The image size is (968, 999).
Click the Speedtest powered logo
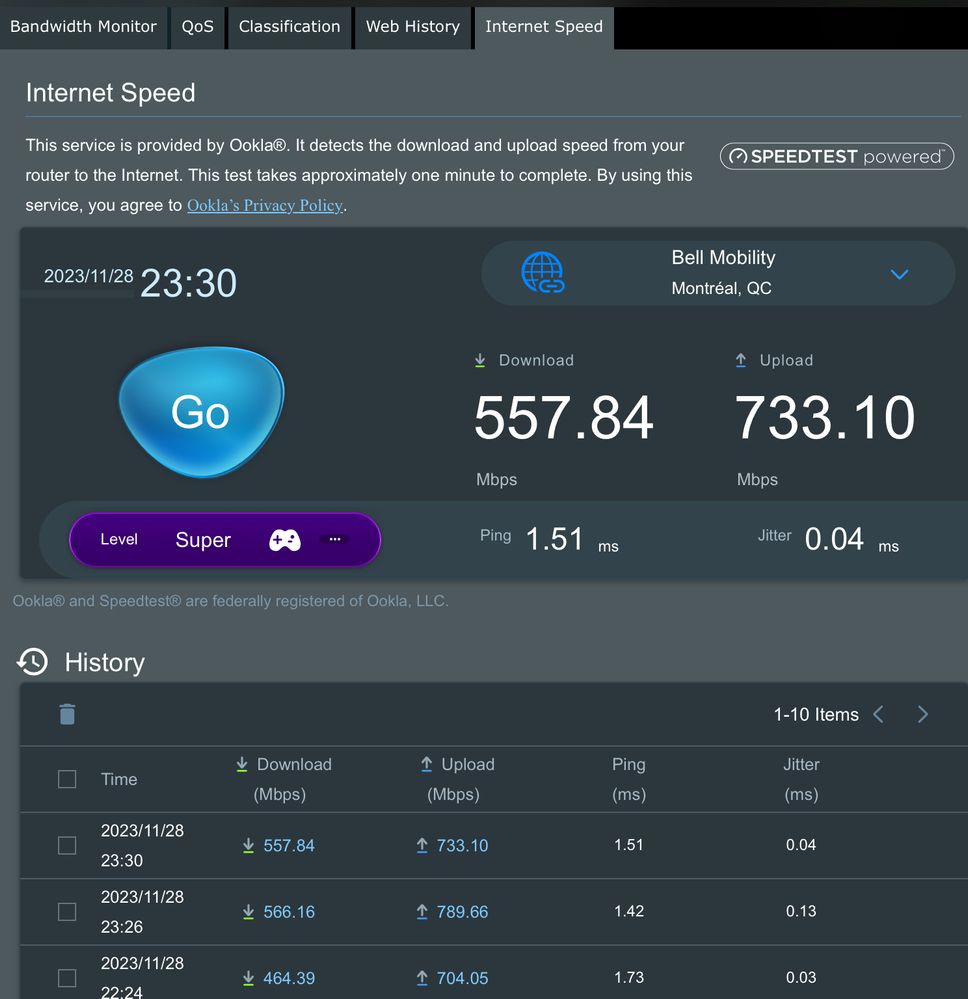pyautogui.click(x=836, y=157)
